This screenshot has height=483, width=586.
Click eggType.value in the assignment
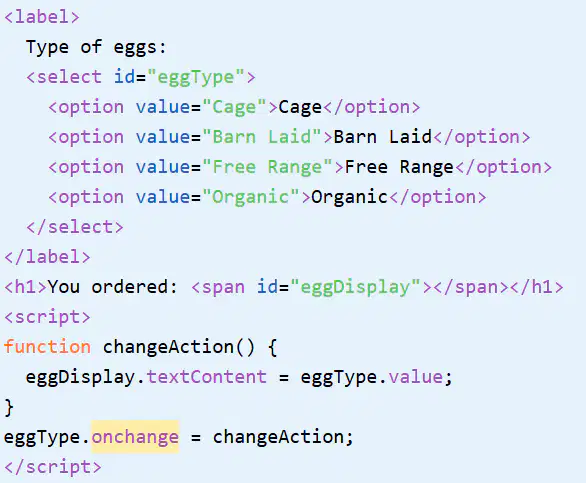coord(372,377)
